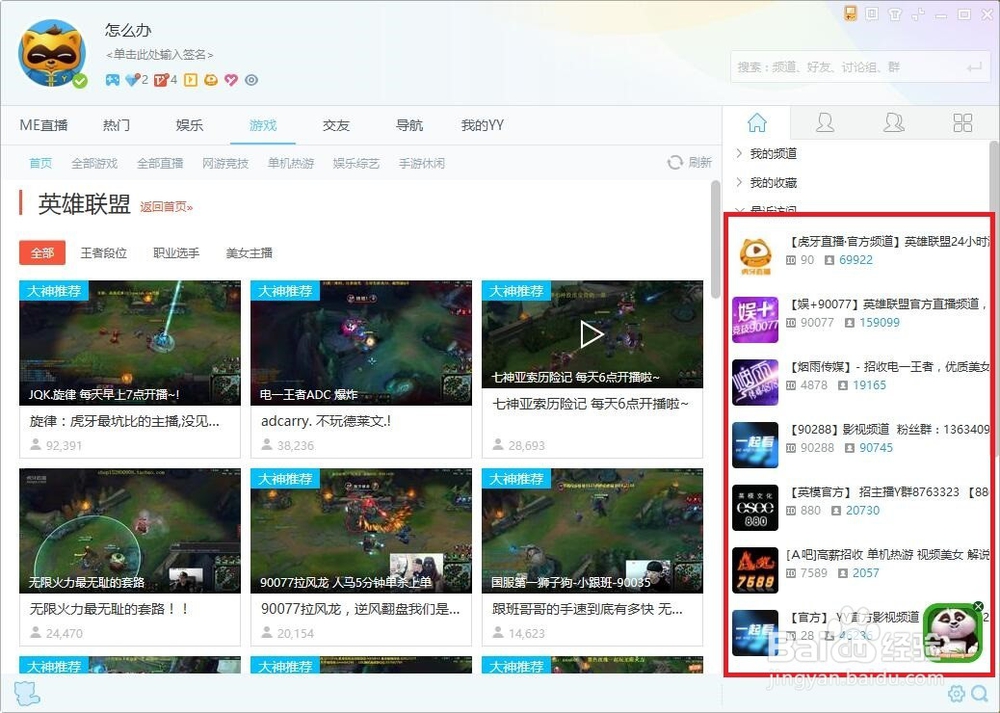Click the yellow play-square badge icon
Image resolution: width=1000 pixels, height=713 pixels.
tap(191, 80)
